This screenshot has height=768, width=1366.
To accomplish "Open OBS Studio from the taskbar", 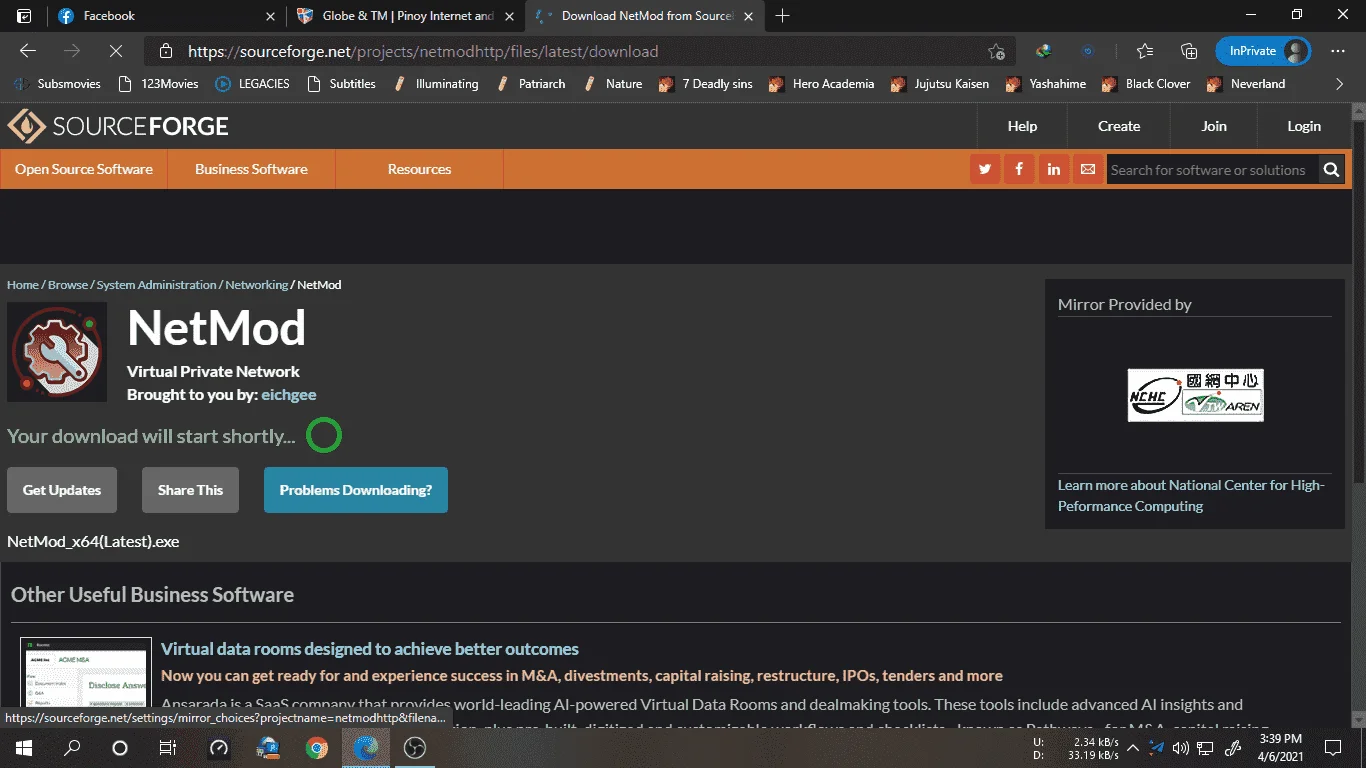I will point(415,747).
